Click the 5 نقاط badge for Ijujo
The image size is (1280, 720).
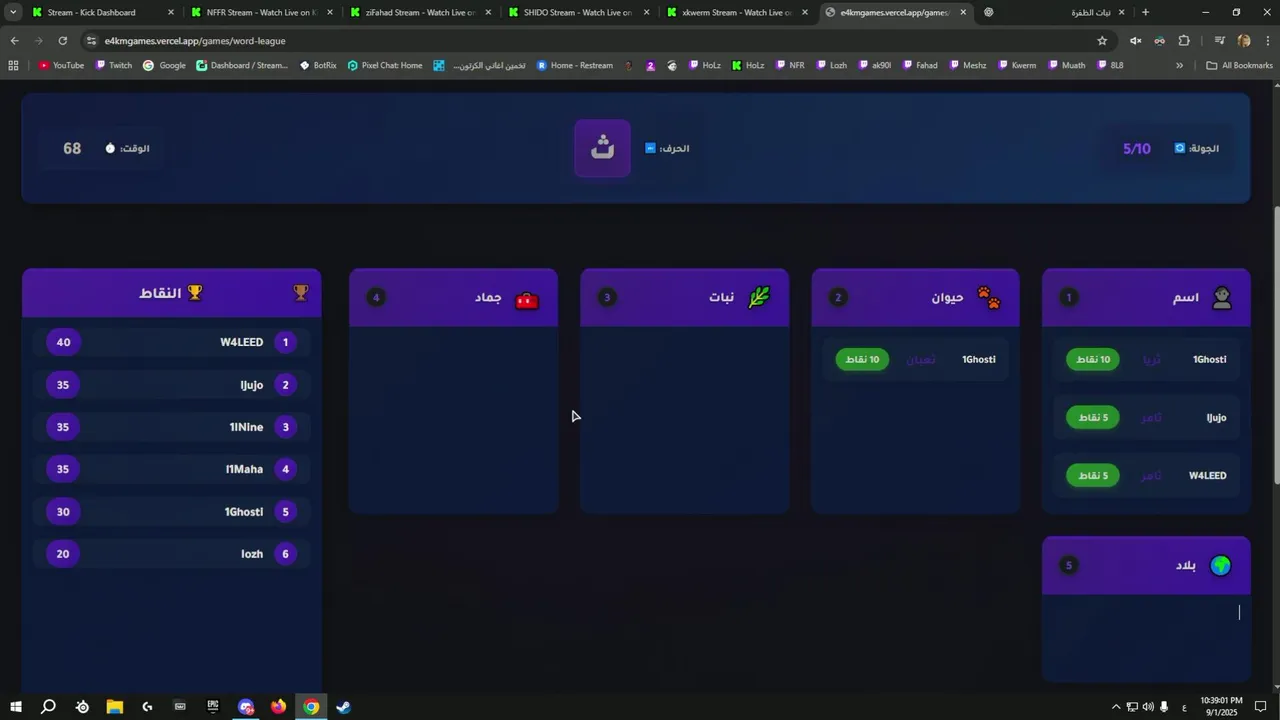coord(1093,418)
